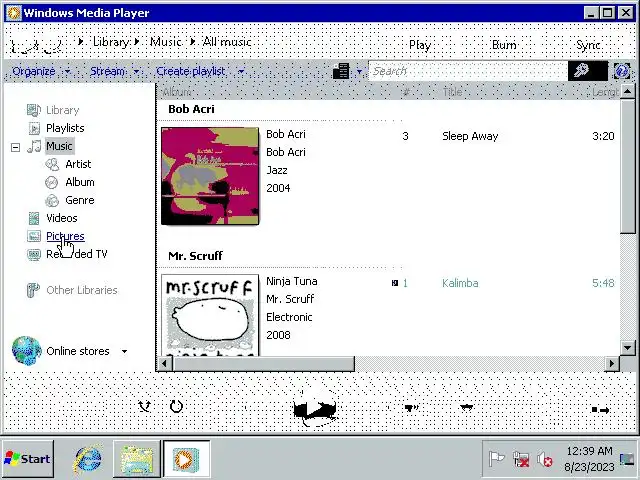Open the Recorded TV icon
The image size is (640, 480).
point(34,254)
